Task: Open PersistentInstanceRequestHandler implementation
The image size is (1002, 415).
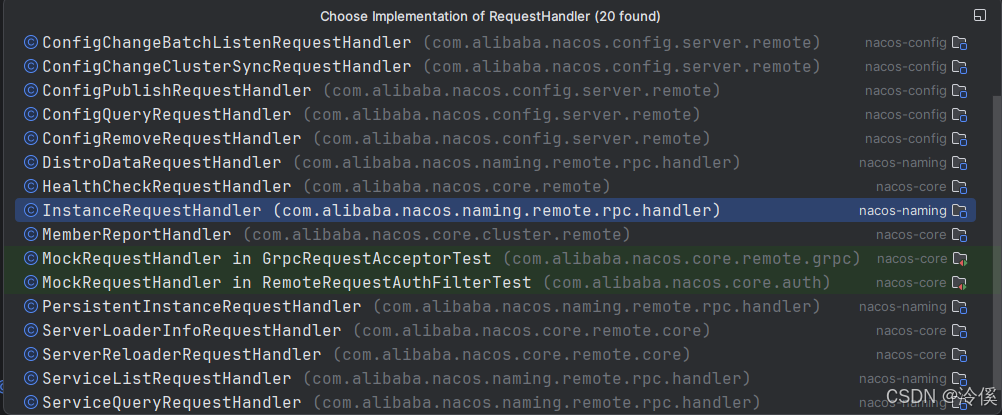Action: click(495, 306)
